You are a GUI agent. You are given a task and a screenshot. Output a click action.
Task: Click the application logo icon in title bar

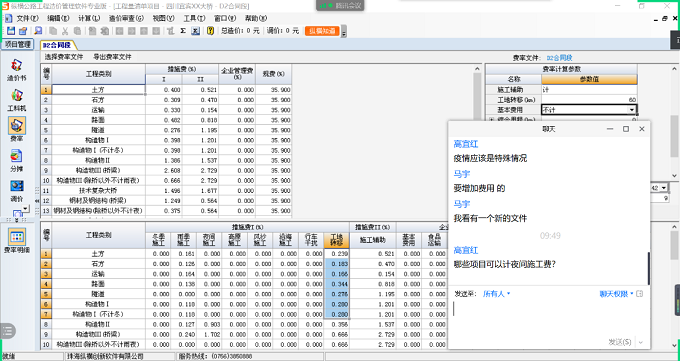click(x=5, y=6)
